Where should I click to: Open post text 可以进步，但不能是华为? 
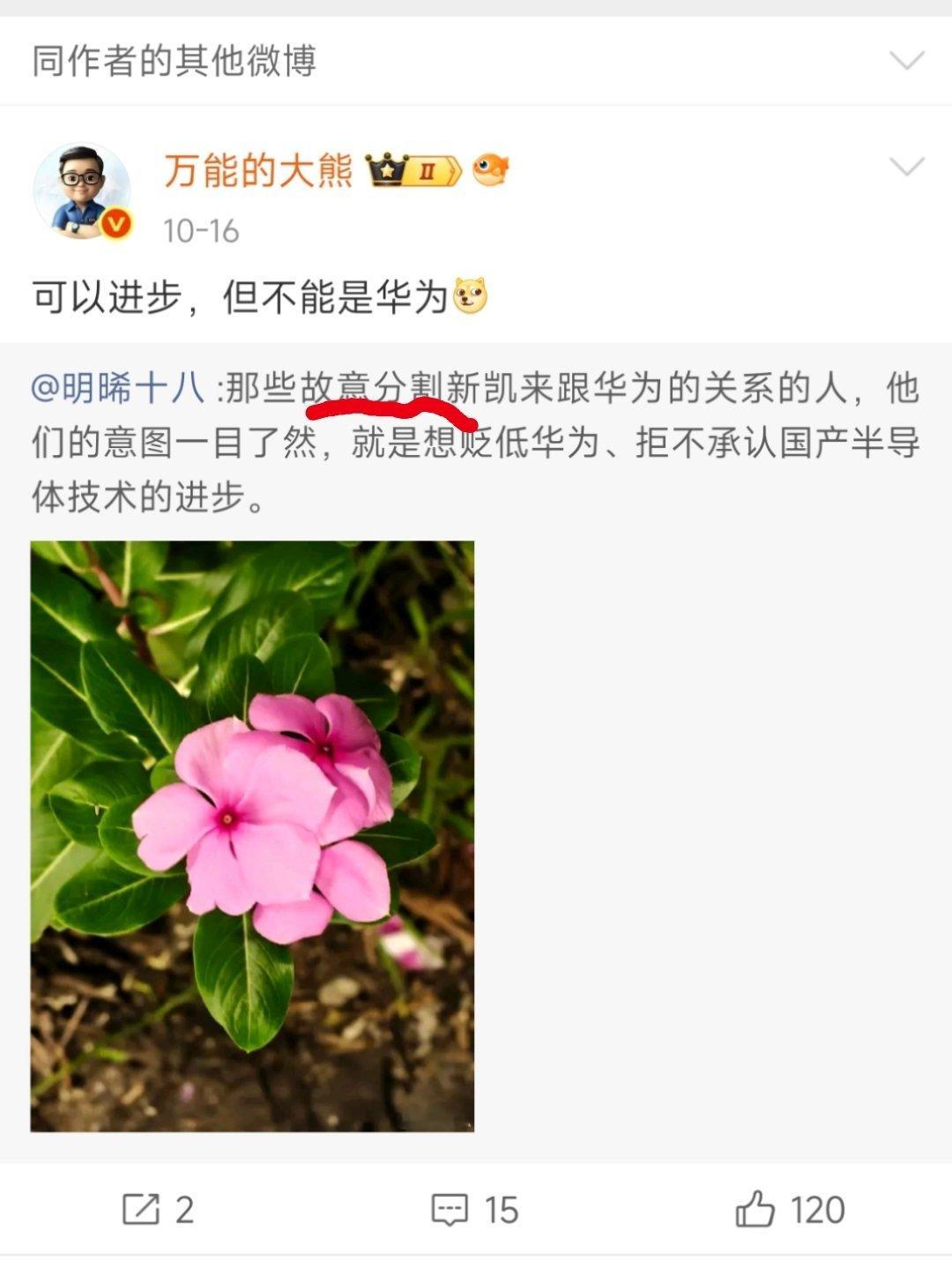(241, 297)
